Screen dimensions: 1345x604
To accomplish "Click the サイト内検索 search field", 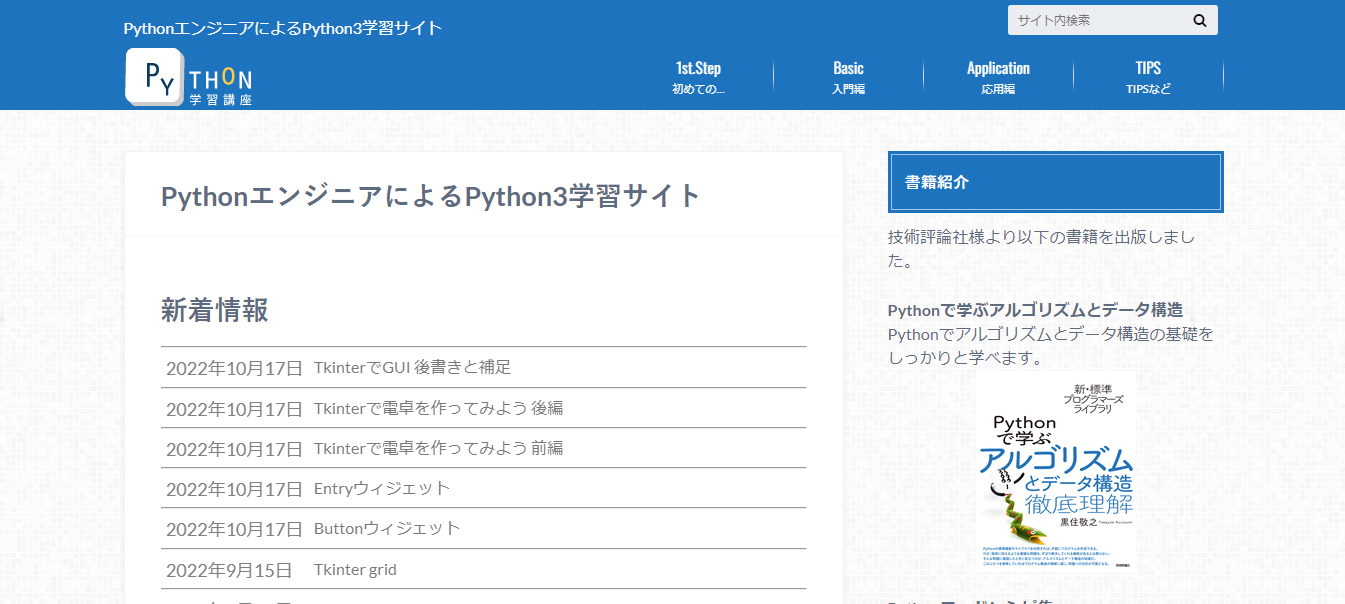I will (1095, 20).
